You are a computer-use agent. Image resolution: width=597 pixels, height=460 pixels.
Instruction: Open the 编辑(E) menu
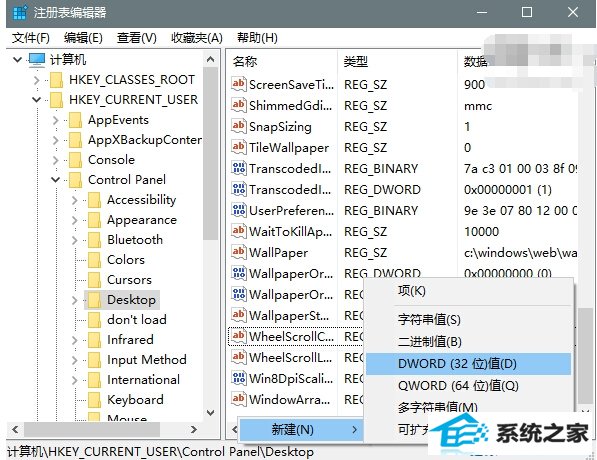pos(83,38)
